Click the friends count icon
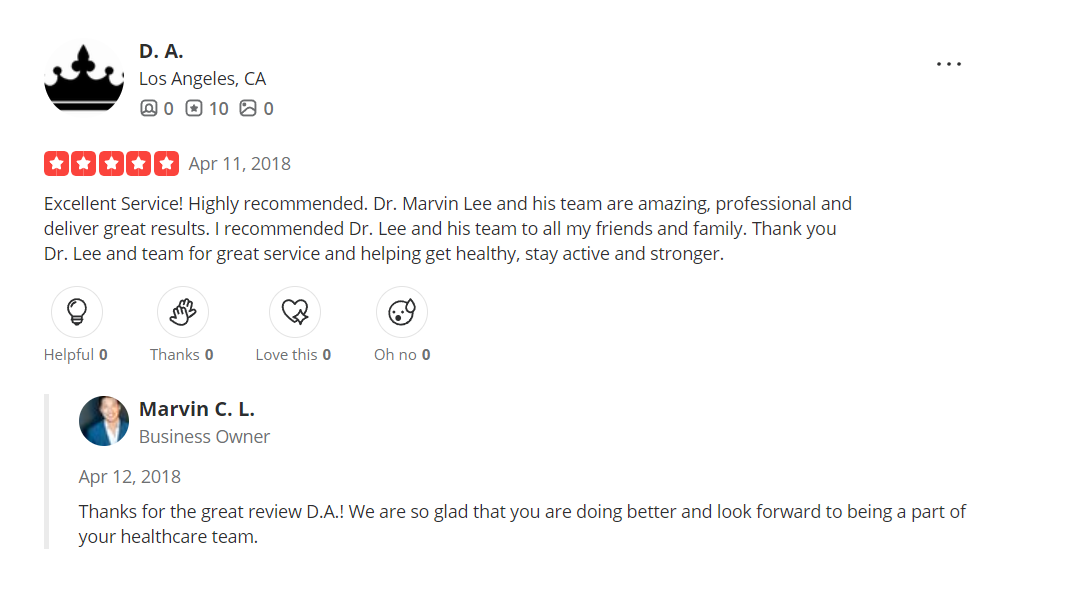Screen dimensions: 1073x593 [149, 108]
